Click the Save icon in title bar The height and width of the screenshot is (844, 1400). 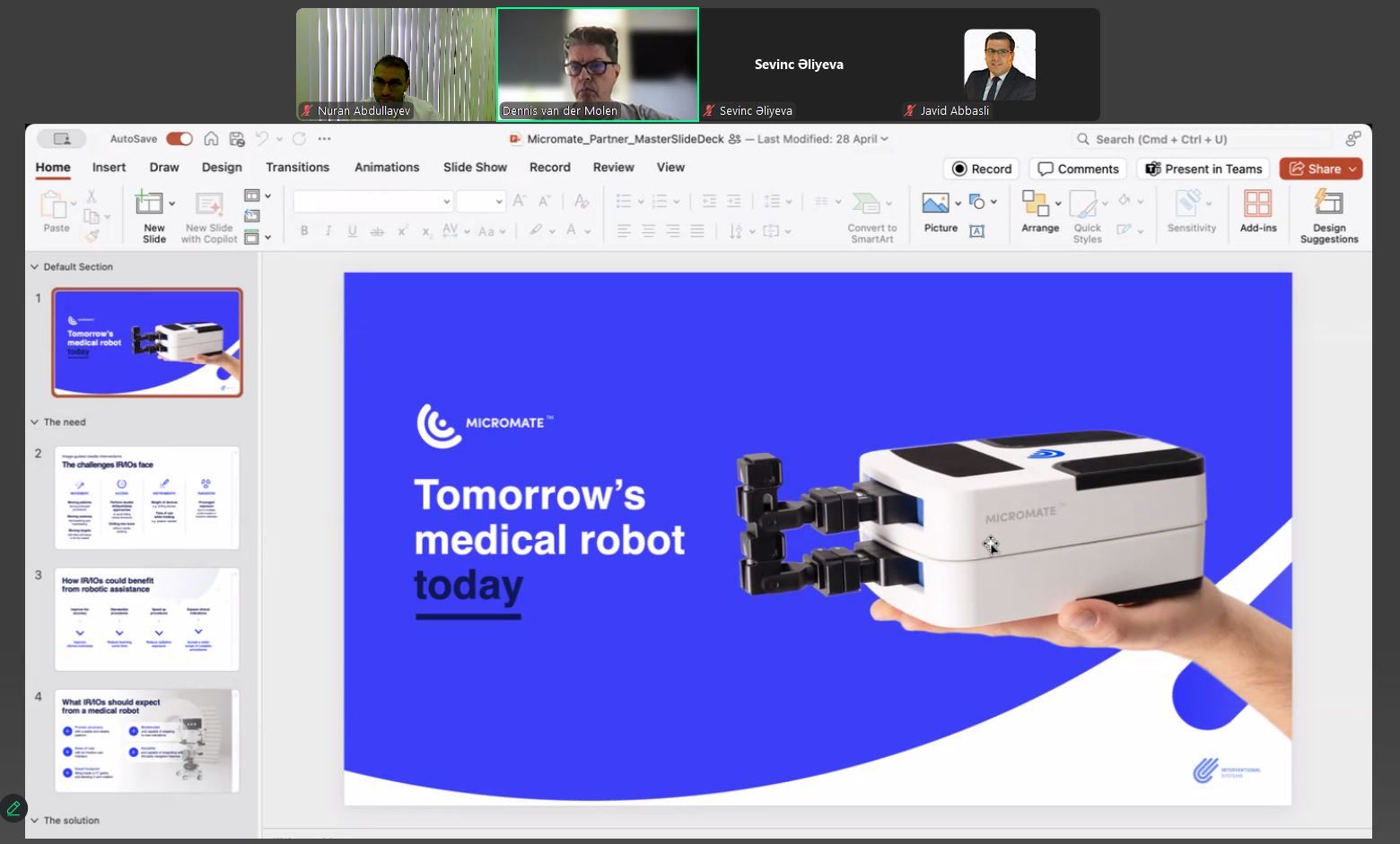(237, 139)
